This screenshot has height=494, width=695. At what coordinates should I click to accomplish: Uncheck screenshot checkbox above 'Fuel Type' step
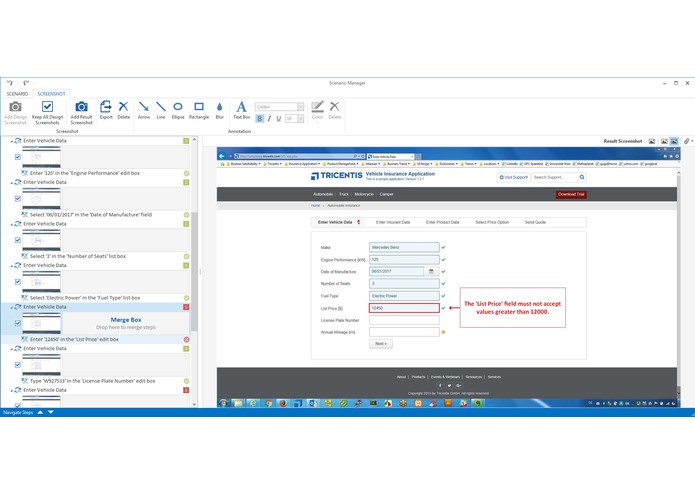(x=18, y=282)
